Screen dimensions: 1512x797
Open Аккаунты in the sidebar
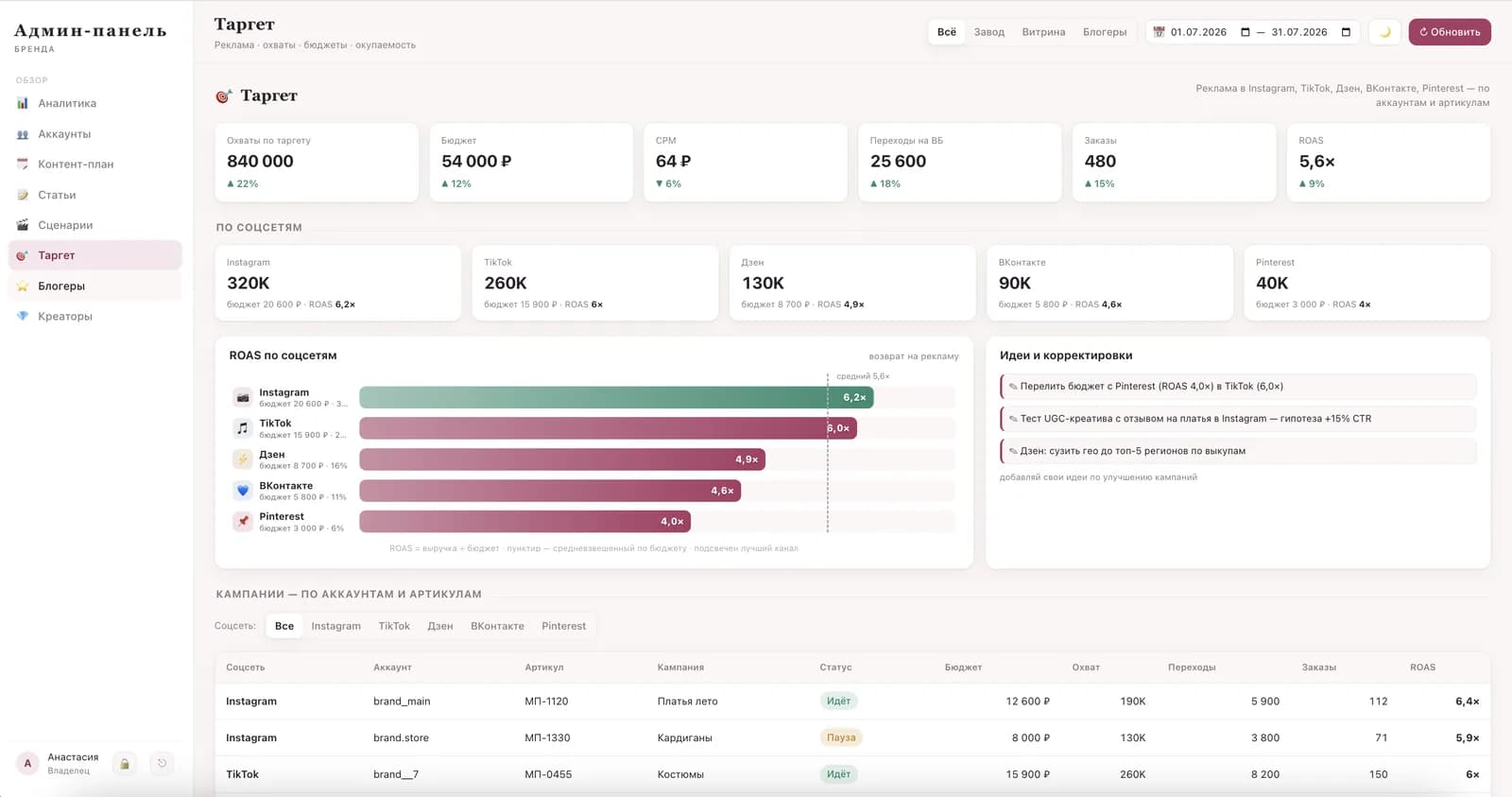pos(94,134)
